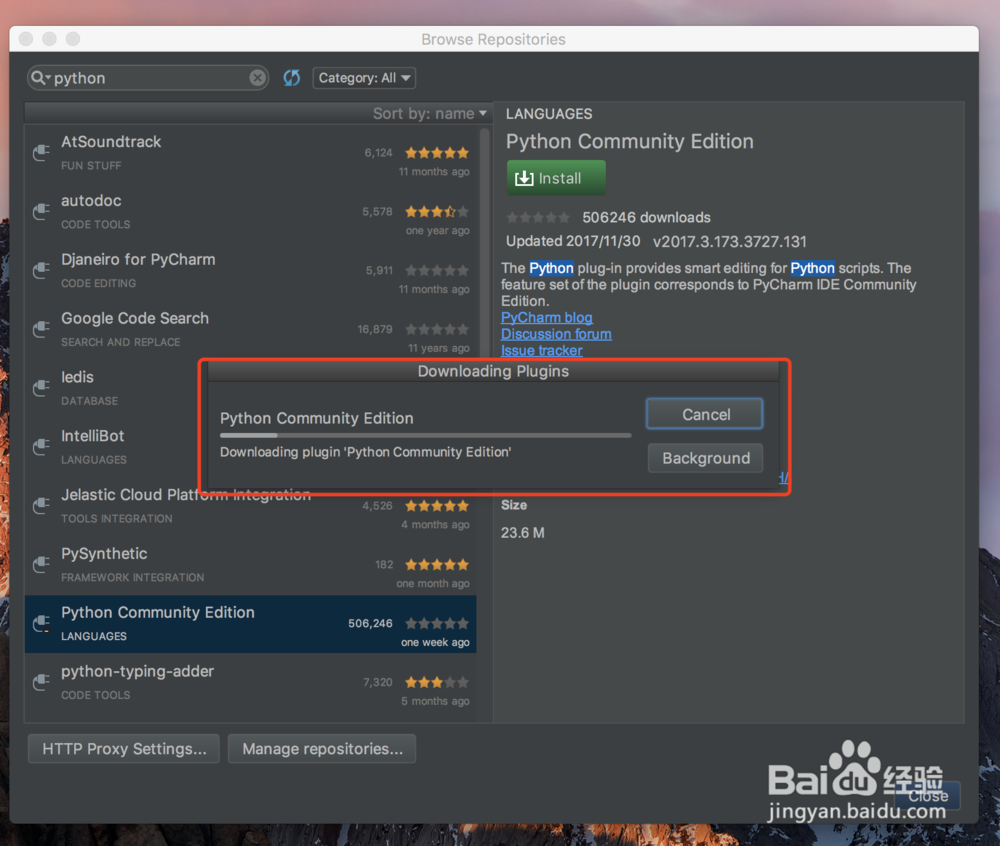
Task: Click the autodoc star rating
Action: 437,212
